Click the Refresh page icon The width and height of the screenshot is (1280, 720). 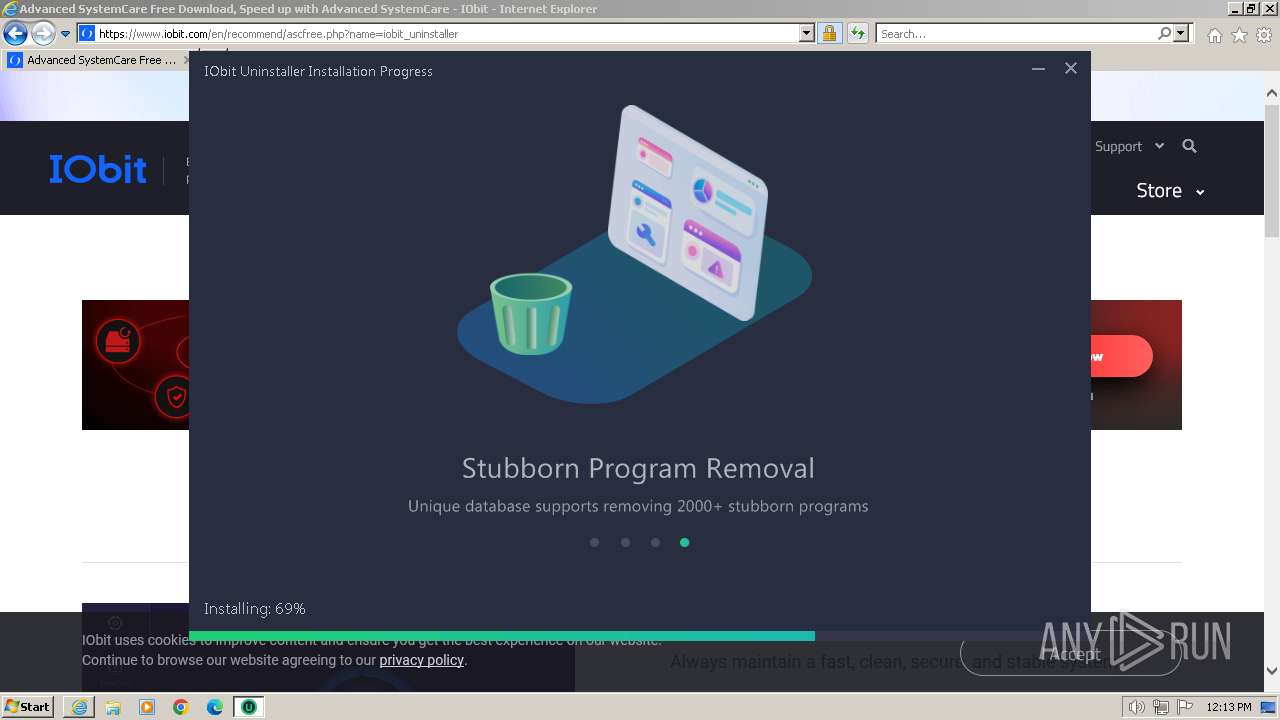pos(857,34)
